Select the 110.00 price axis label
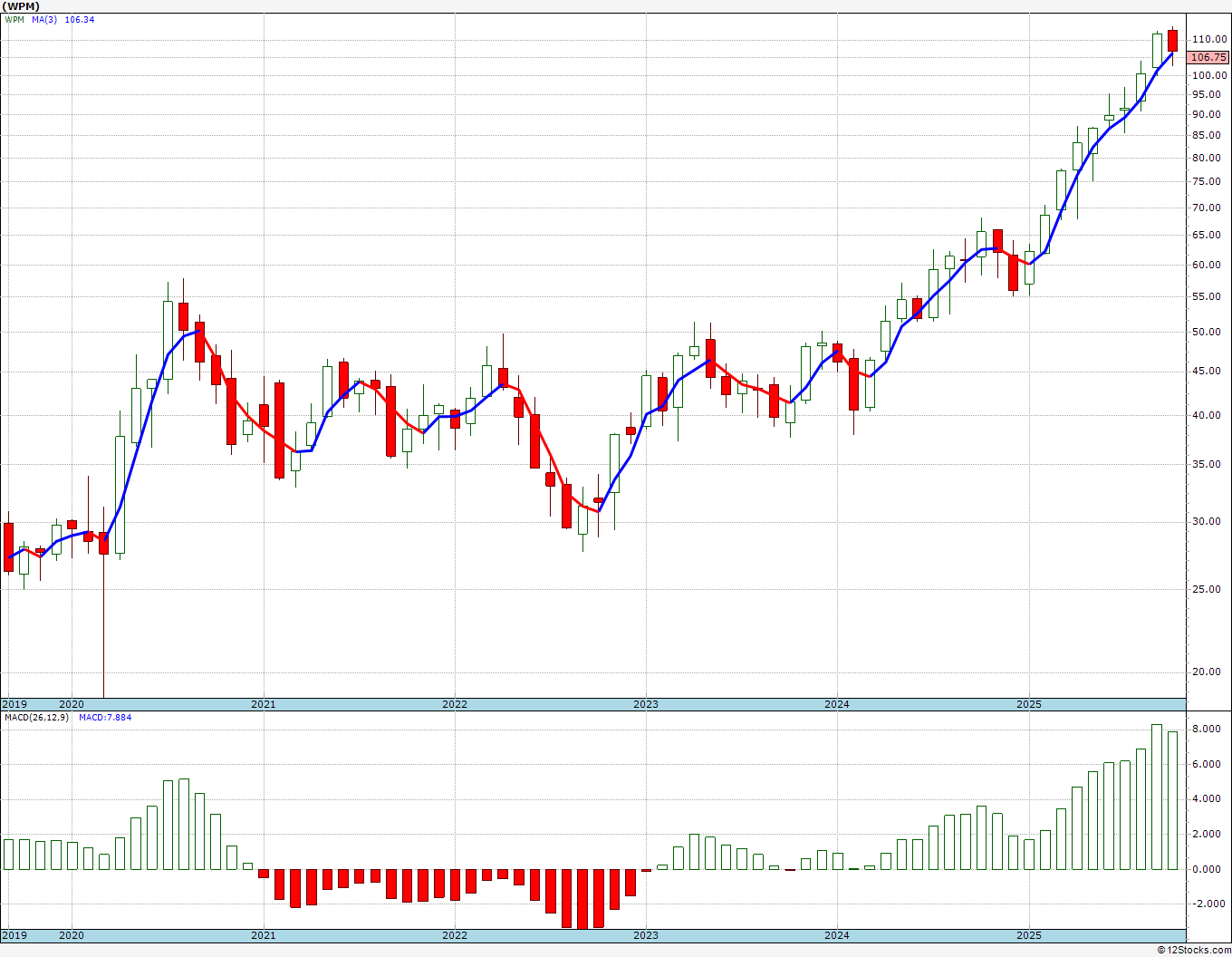1232x957 pixels. click(x=1210, y=39)
